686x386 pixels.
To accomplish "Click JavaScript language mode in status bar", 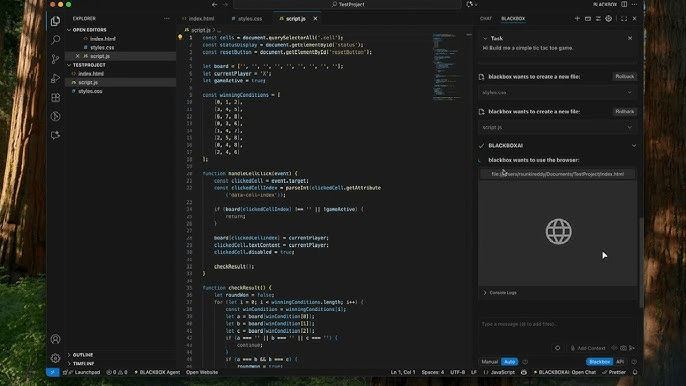I will (502, 372).
